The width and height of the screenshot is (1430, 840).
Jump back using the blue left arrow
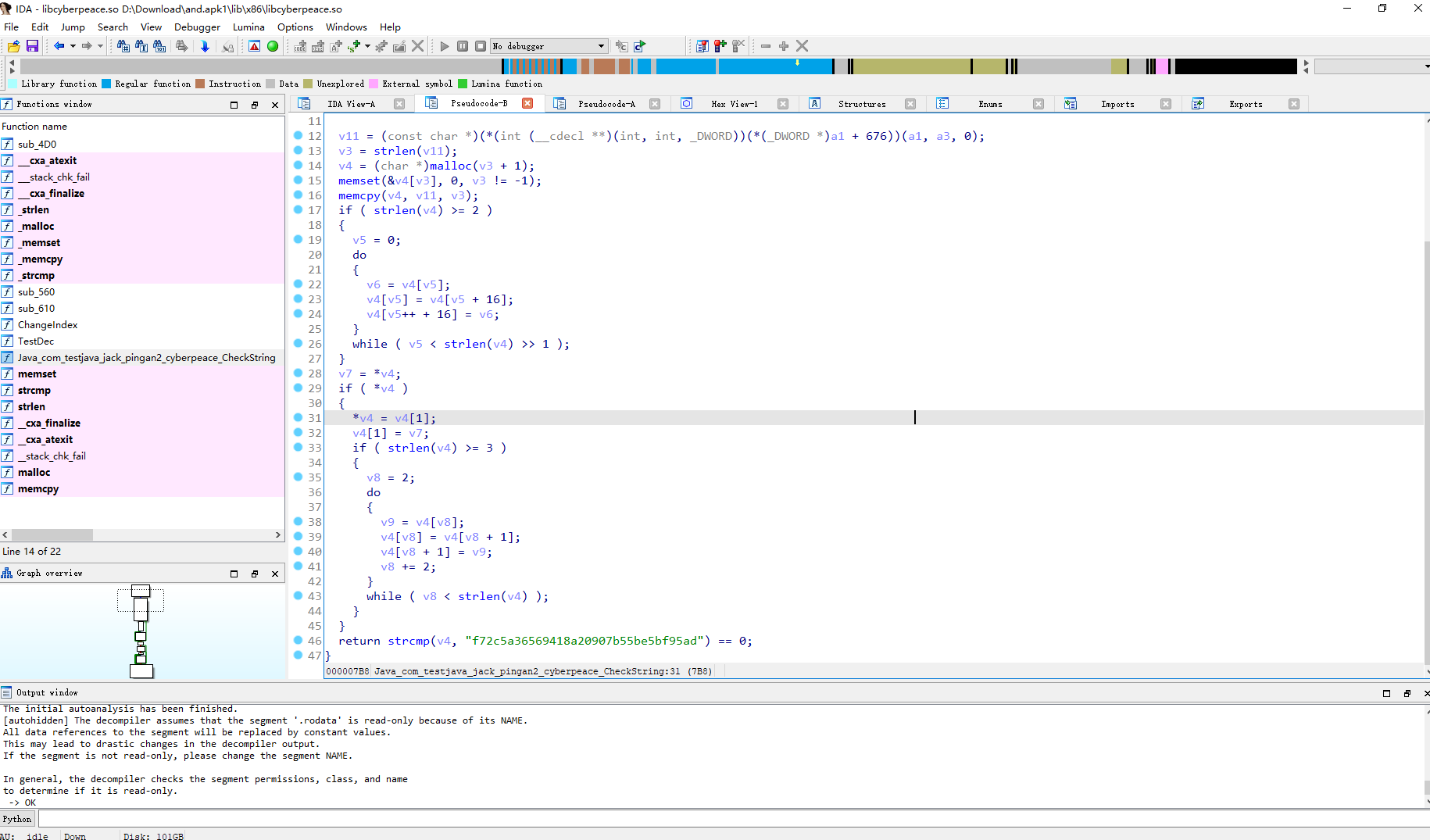pos(59,46)
